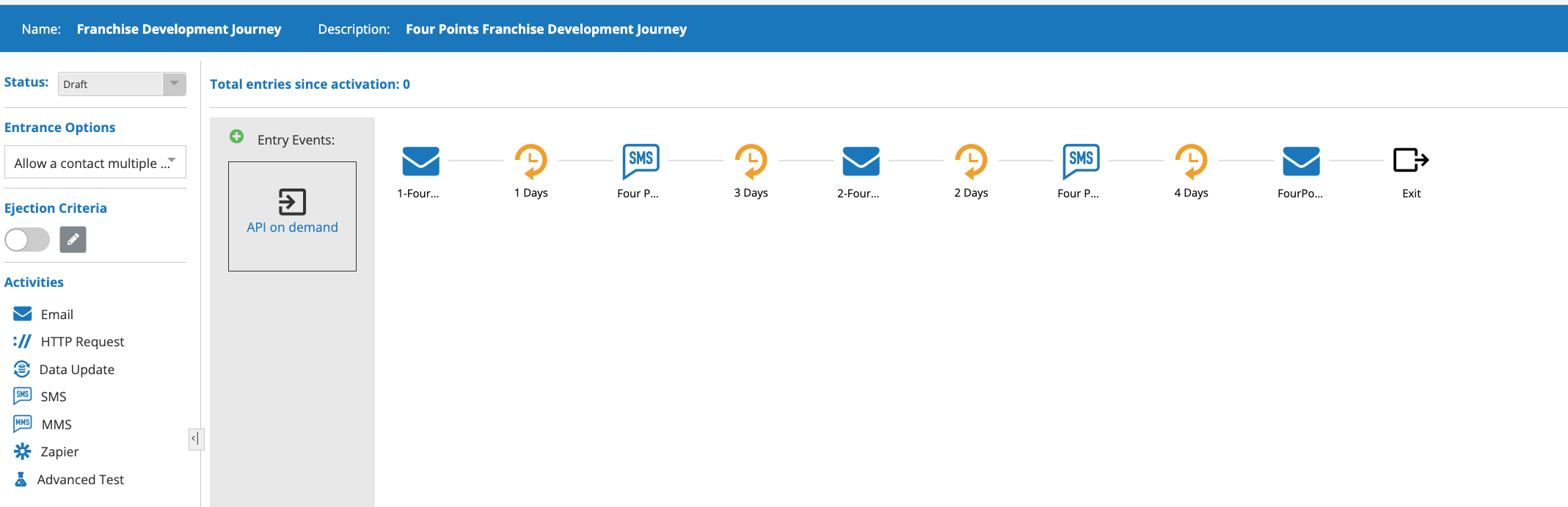Image resolution: width=1568 pixels, height=507 pixels.
Task: Open the first Four P... SMS step
Action: [x=641, y=161]
